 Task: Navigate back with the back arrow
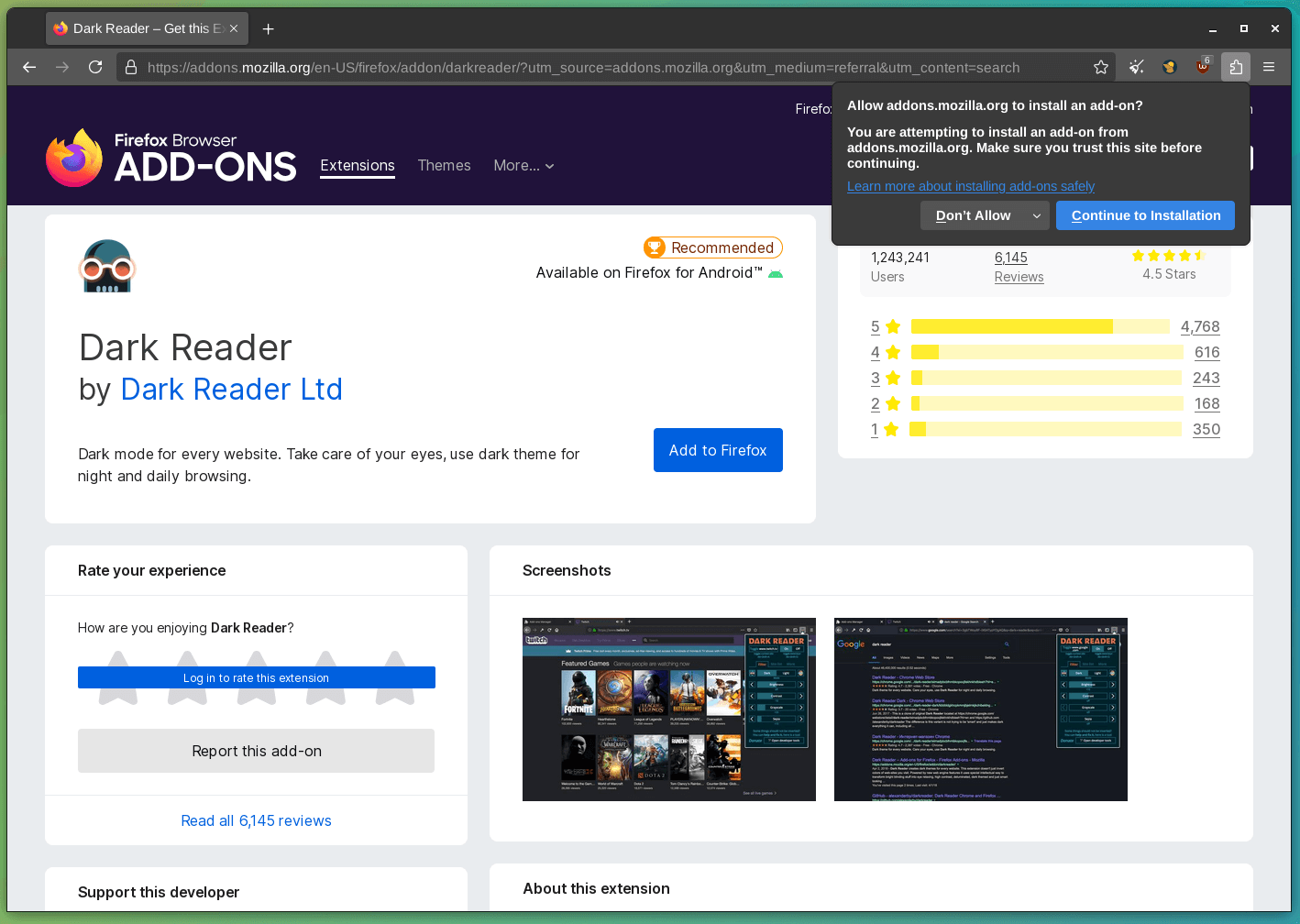click(x=28, y=67)
